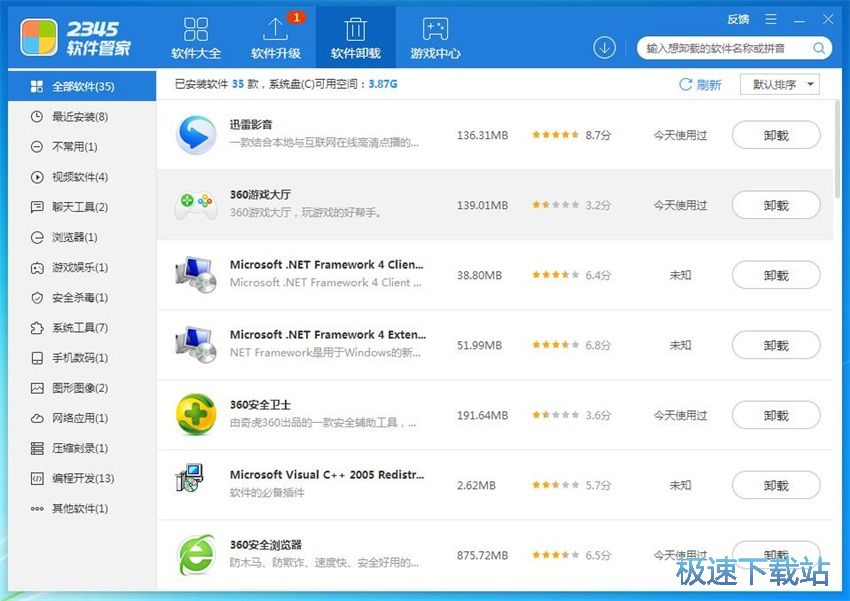
Task: Open the 游戏中心 tab
Action: pyautogui.click(x=435, y=37)
